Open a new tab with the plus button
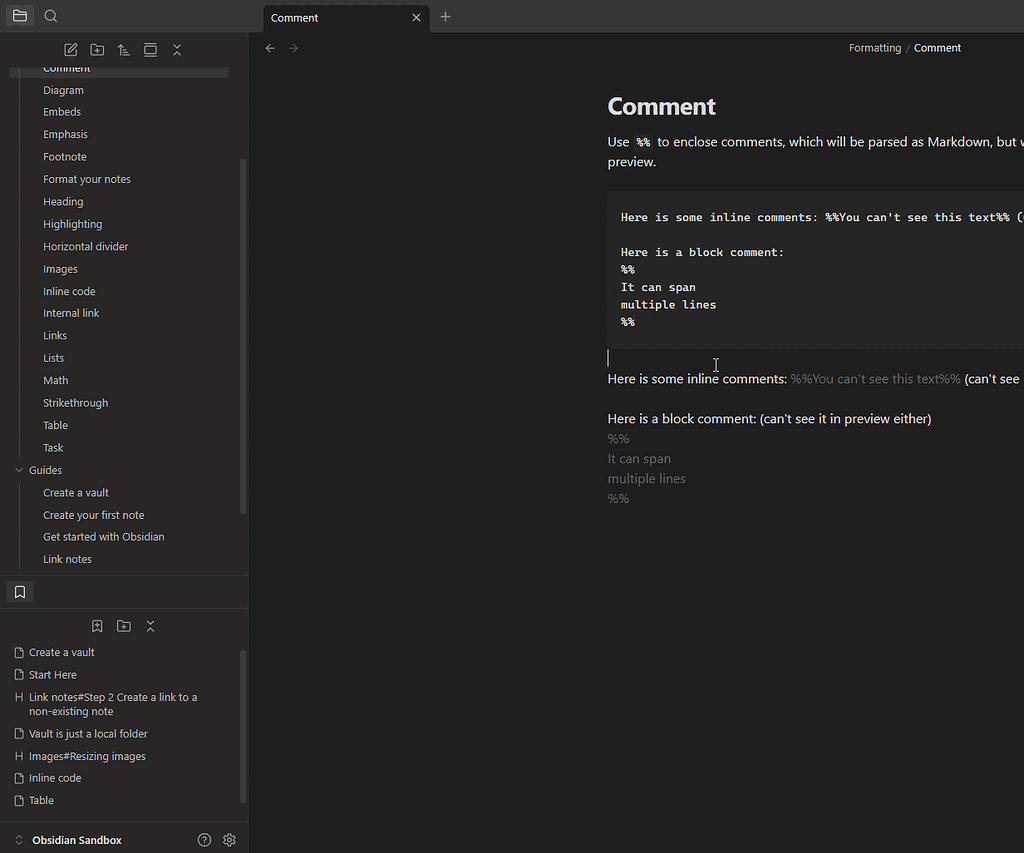The width and height of the screenshot is (1024, 853). (x=445, y=16)
